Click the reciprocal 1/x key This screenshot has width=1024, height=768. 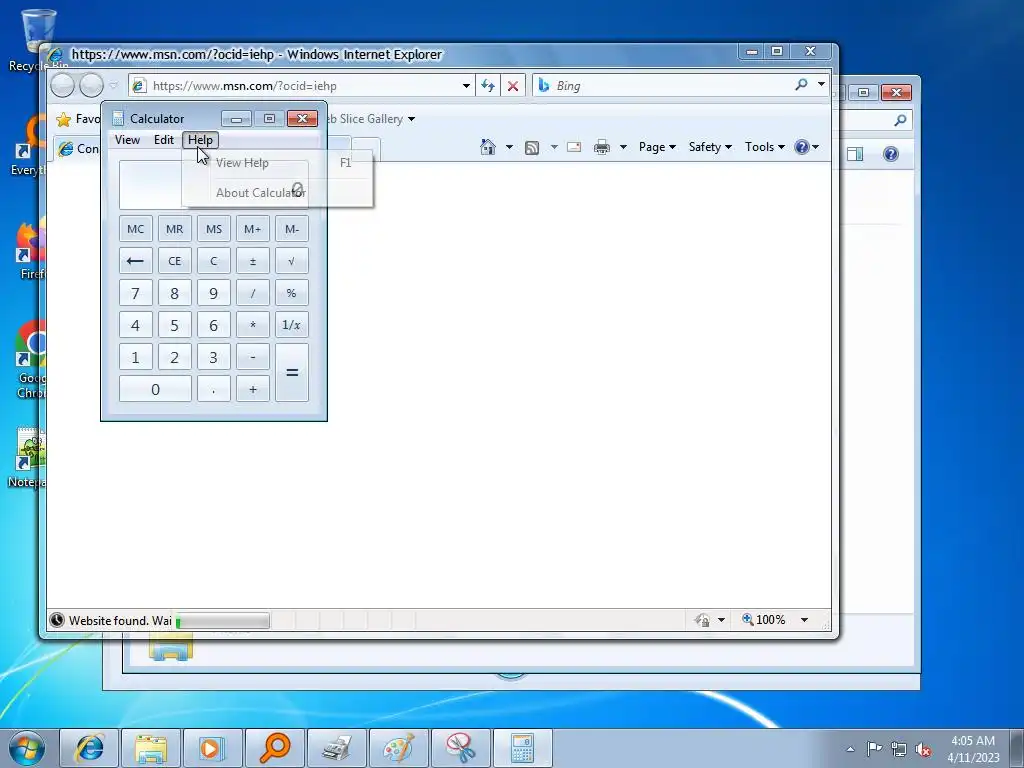click(292, 325)
